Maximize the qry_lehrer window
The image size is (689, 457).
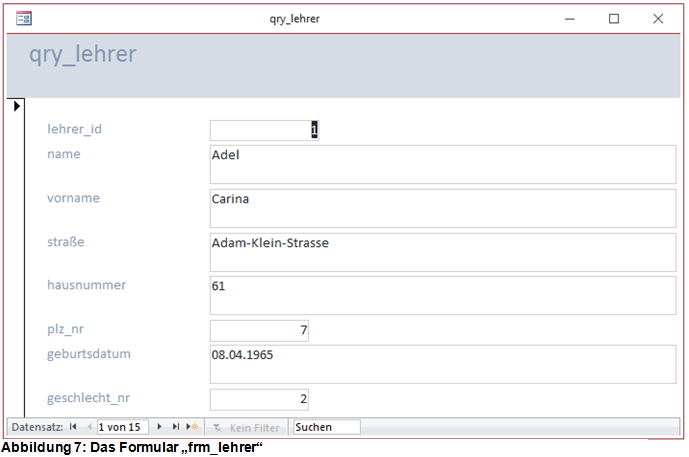pyautogui.click(x=614, y=18)
